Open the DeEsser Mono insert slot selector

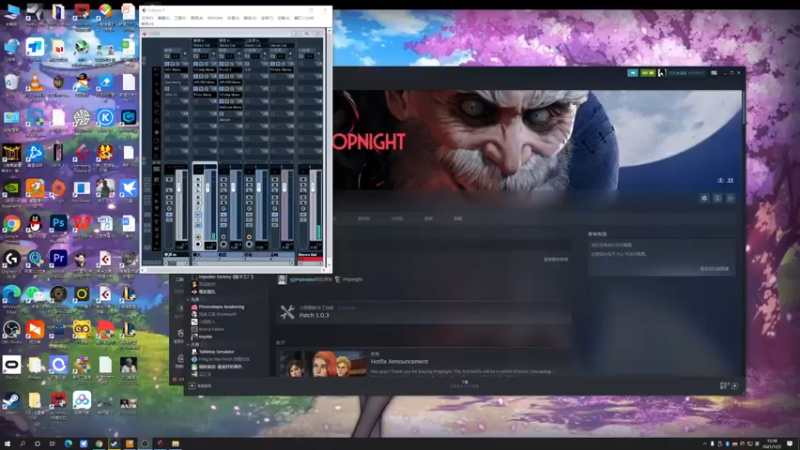point(232,107)
